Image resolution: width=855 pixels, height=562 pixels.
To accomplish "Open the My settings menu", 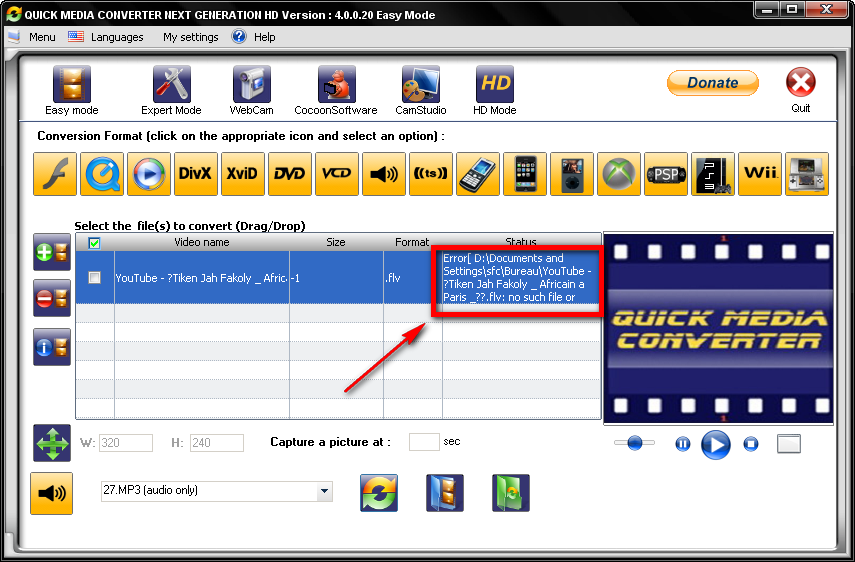I will coord(190,37).
